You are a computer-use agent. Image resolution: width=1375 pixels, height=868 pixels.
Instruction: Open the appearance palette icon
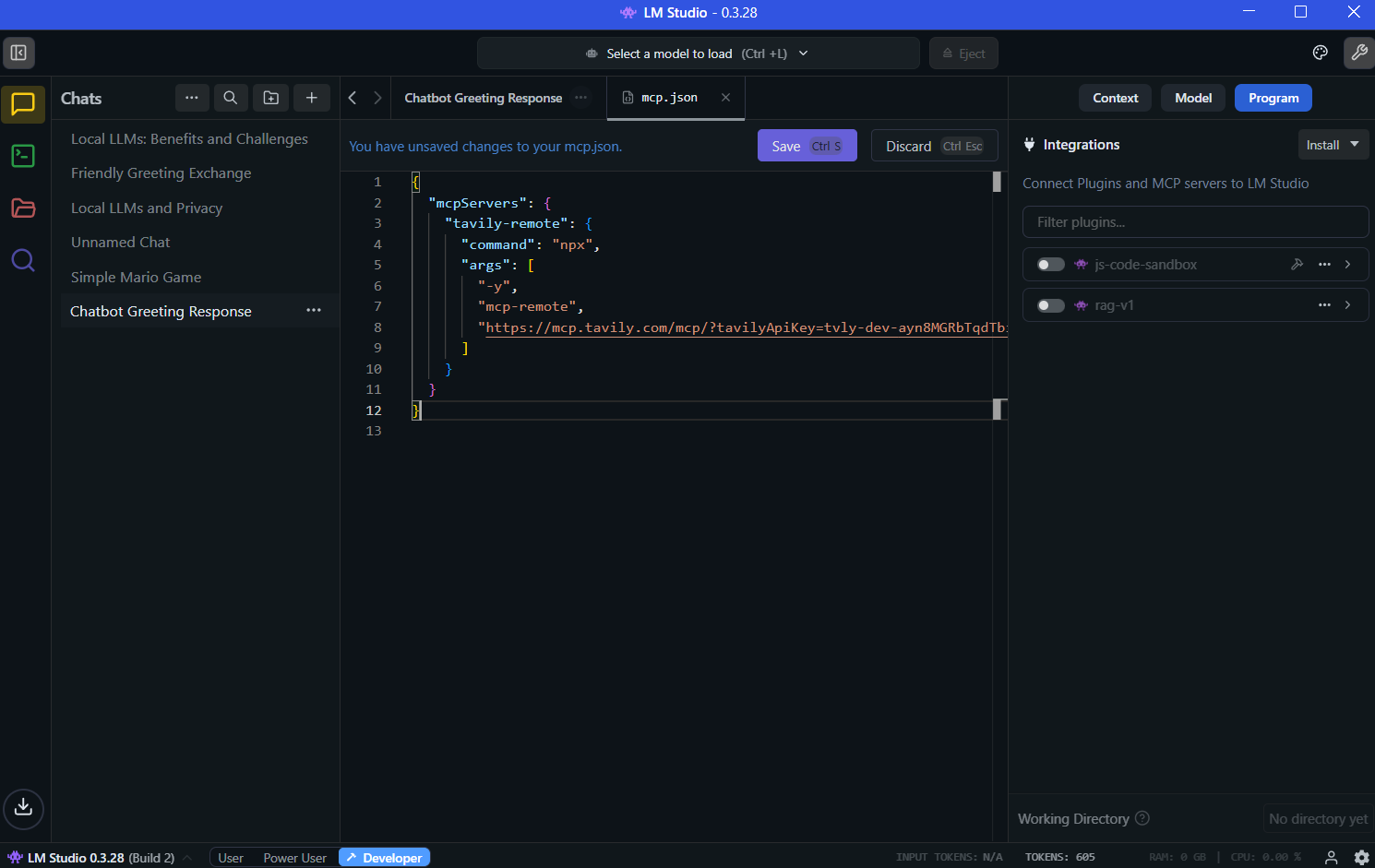[1320, 53]
